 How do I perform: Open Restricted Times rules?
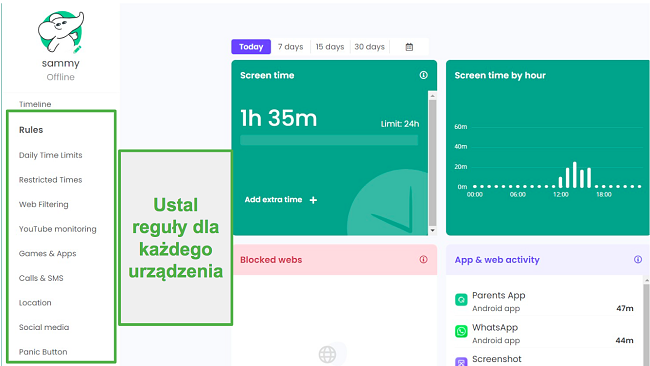click(x=51, y=180)
